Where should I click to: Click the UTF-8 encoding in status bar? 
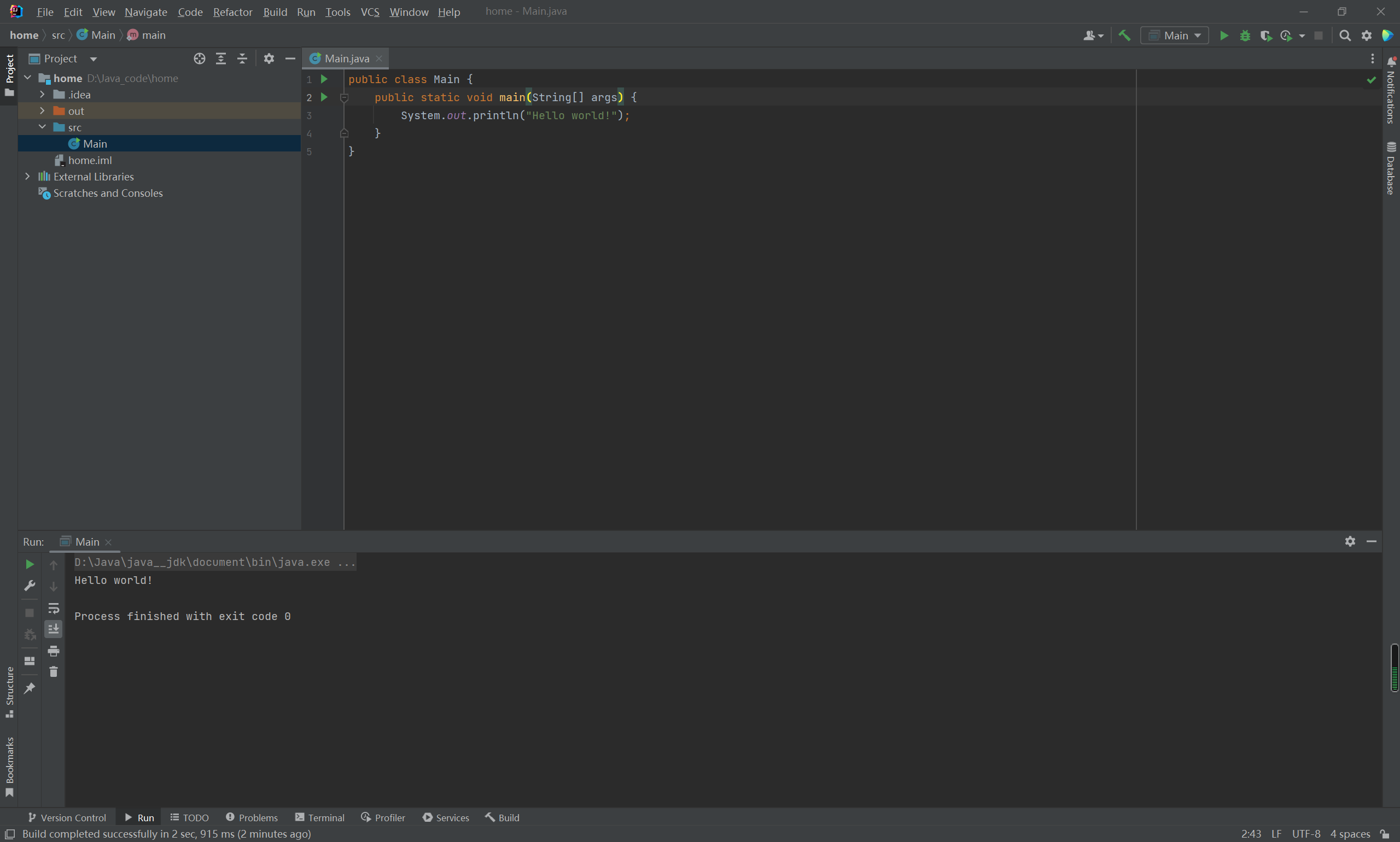(1306, 833)
